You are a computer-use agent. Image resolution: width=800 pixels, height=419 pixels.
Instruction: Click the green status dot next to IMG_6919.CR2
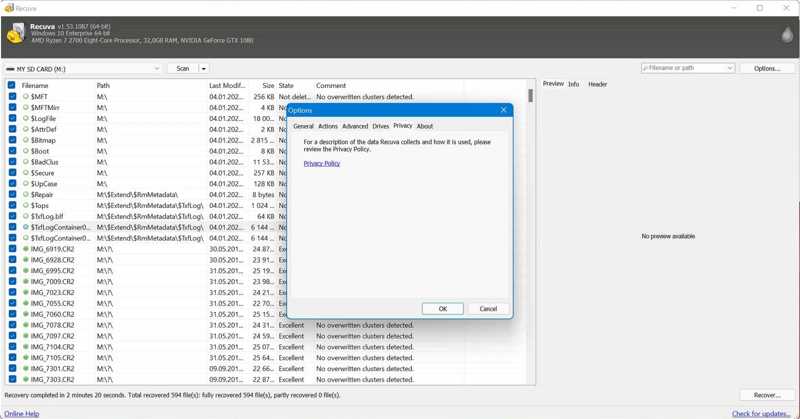point(26,249)
